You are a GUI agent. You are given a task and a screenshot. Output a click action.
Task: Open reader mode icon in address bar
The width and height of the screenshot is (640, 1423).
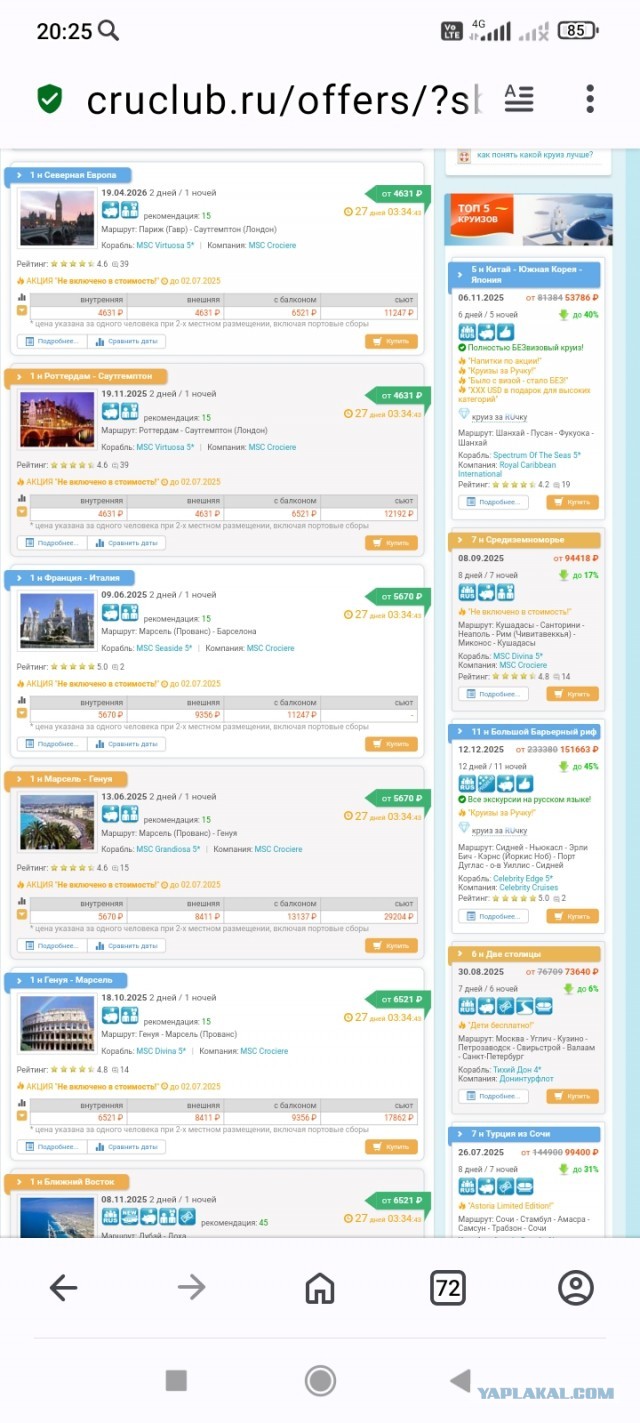tap(519, 99)
